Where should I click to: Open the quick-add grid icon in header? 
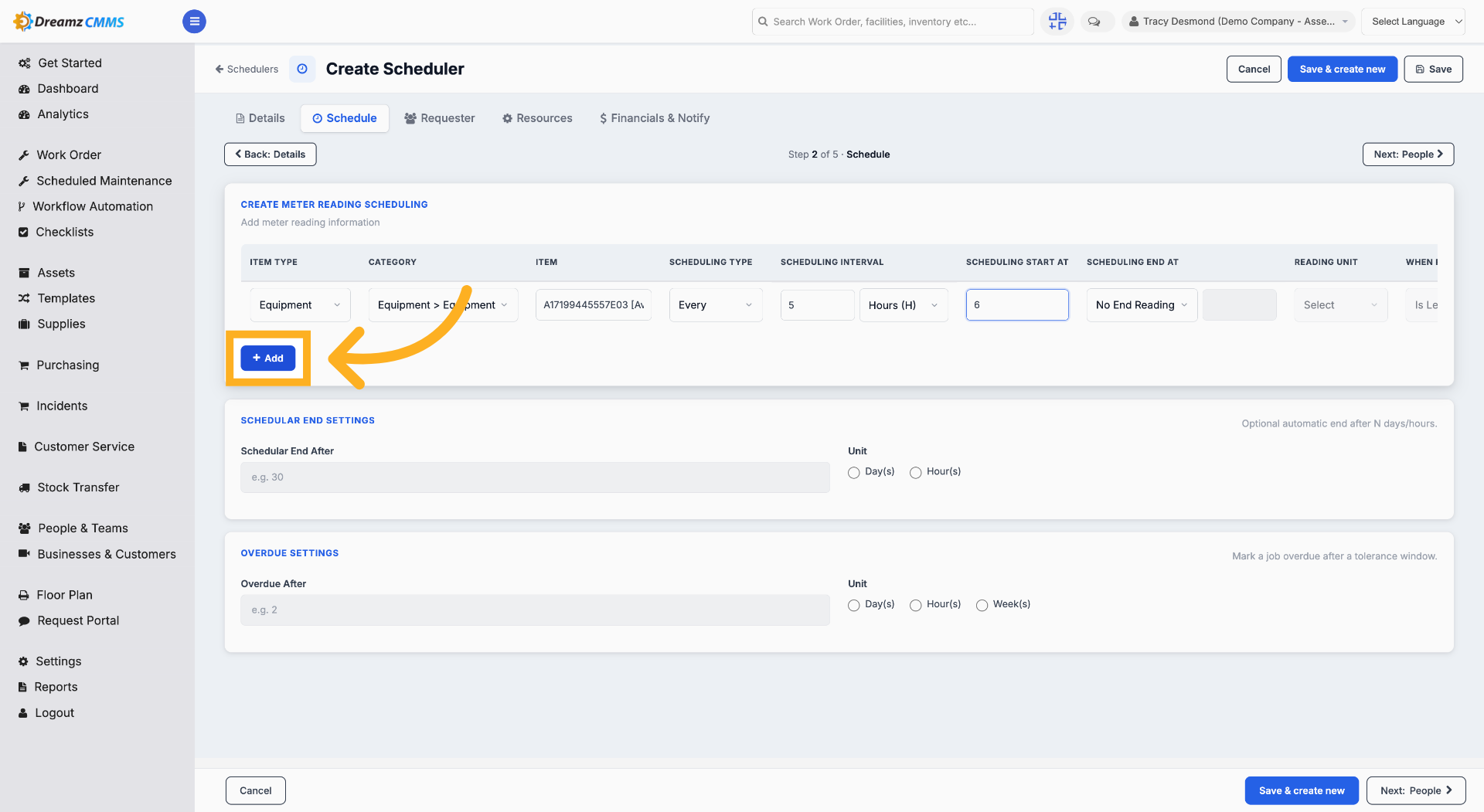[x=1057, y=22]
